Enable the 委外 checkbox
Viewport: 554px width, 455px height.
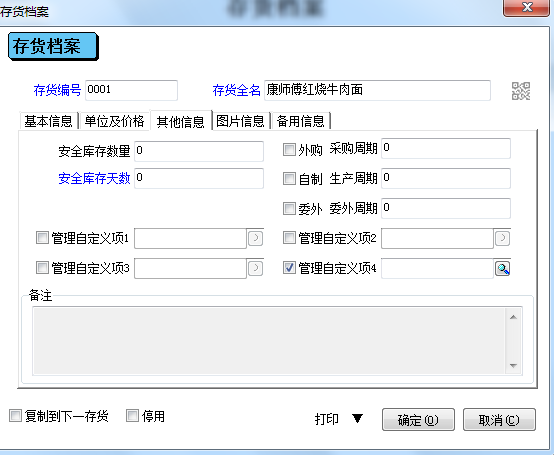click(289, 208)
